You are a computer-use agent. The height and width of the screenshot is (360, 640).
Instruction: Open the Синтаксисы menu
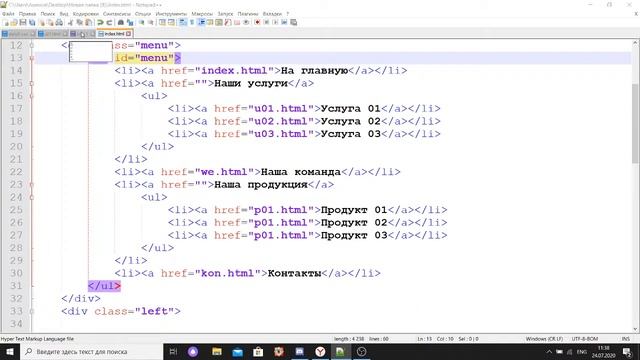pyautogui.click(x=117, y=14)
